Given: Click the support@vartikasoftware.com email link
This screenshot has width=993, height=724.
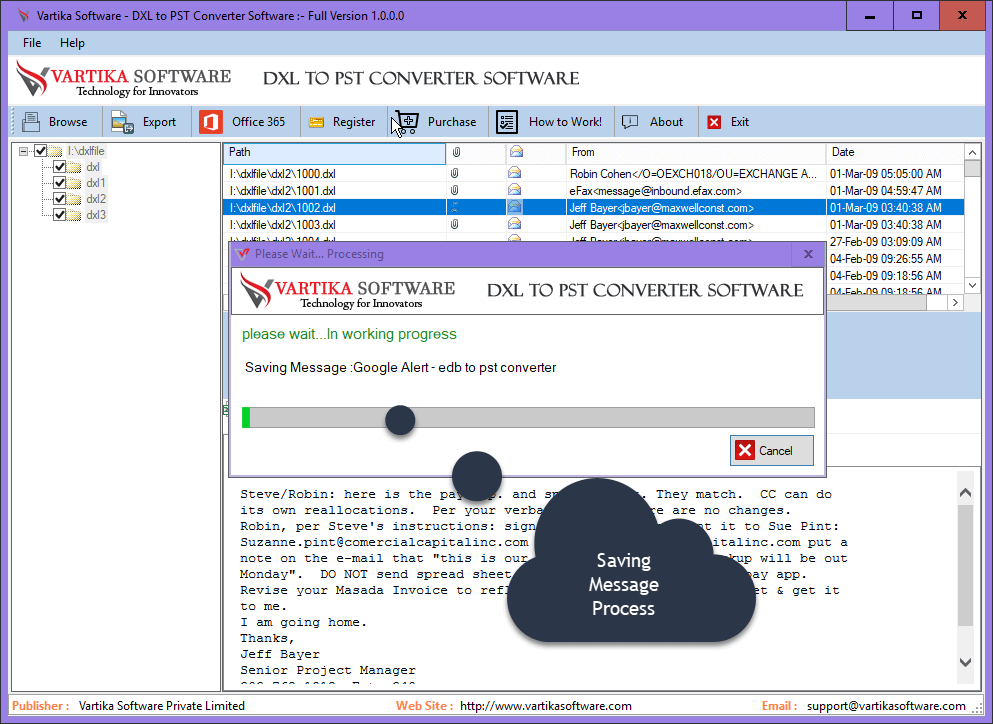Looking at the screenshot, I should click(x=886, y=706).
